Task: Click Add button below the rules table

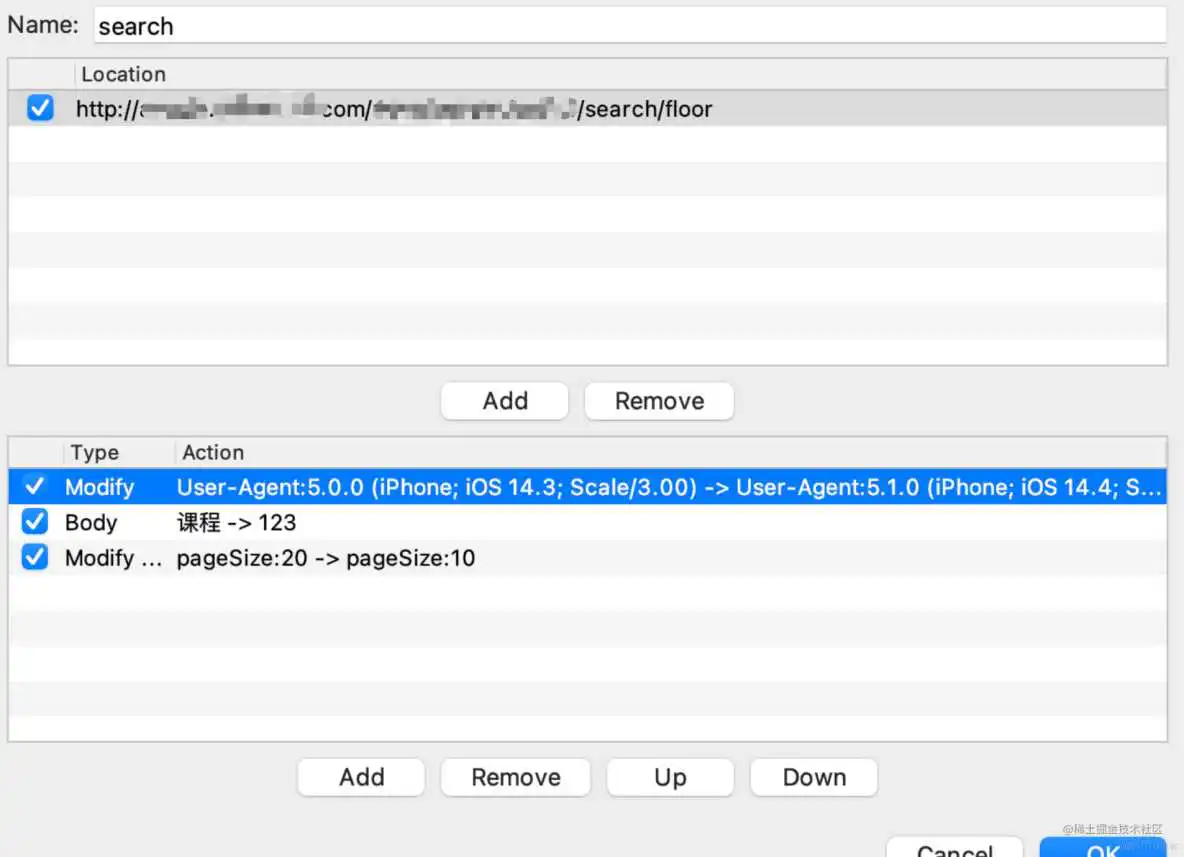Action: click(361, 777)
